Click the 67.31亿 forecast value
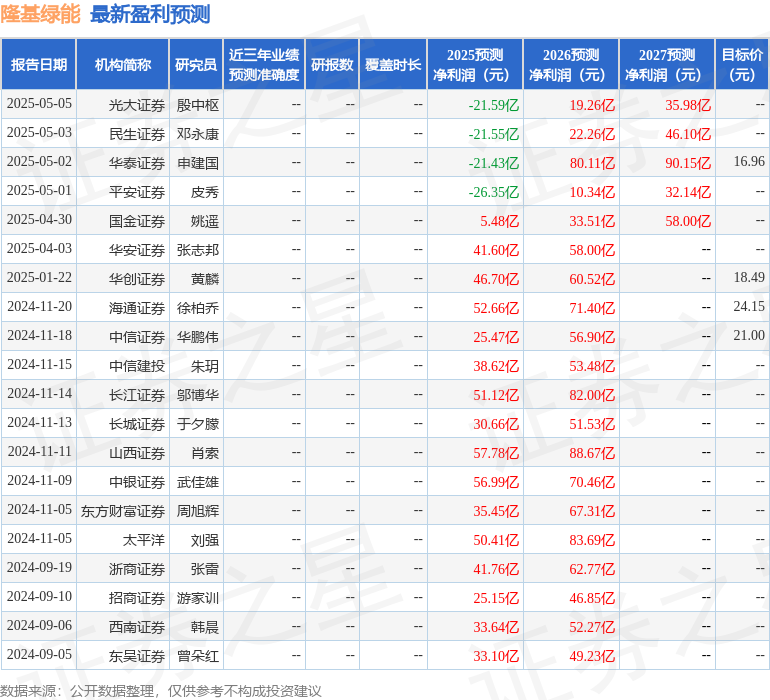The image size is (770, 700). point(592,511)
